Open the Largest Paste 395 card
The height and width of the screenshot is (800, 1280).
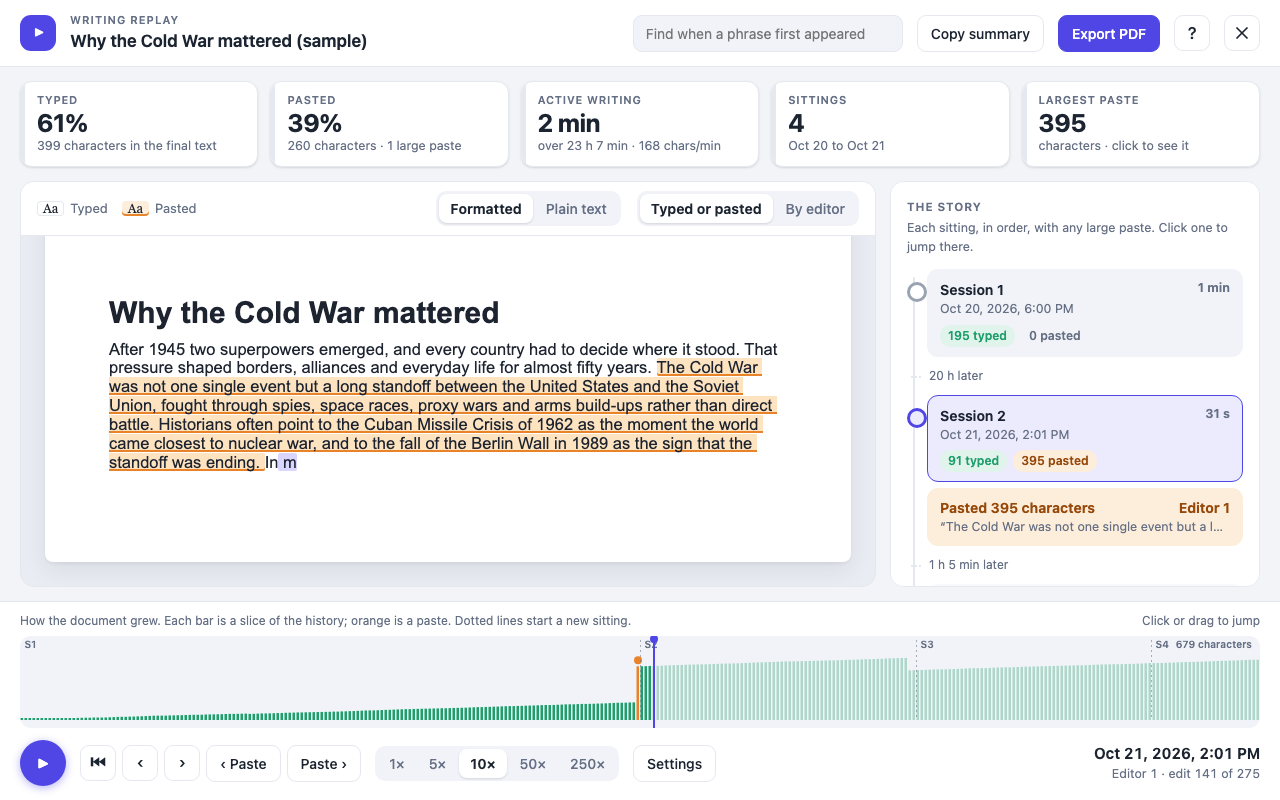pyautogui.click(x=1142, y=124)
